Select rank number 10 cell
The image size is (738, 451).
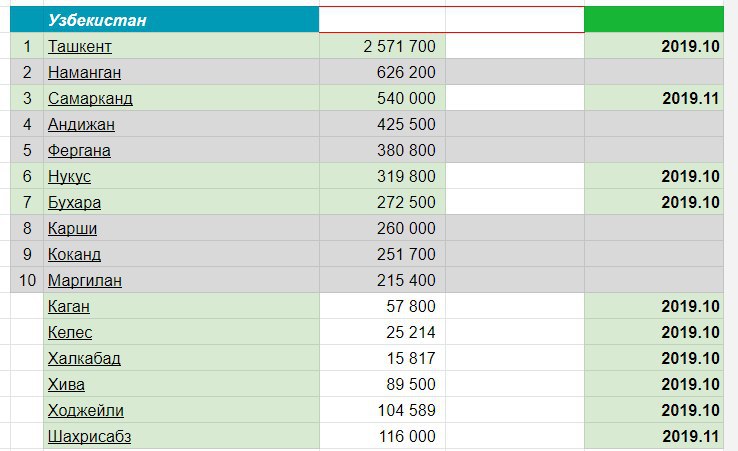[27, 280]
